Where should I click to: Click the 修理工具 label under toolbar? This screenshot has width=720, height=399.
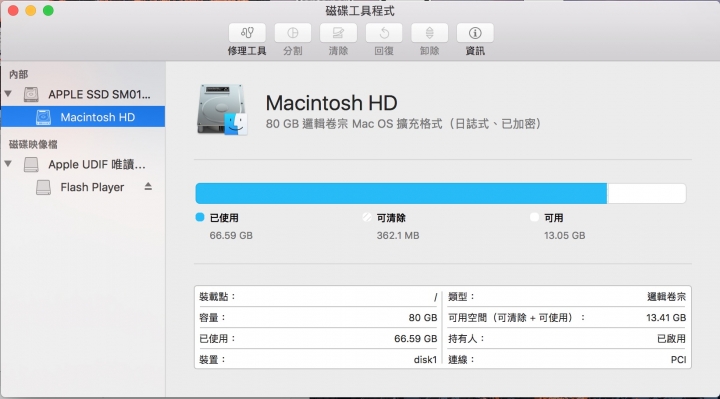coord(247,51)
